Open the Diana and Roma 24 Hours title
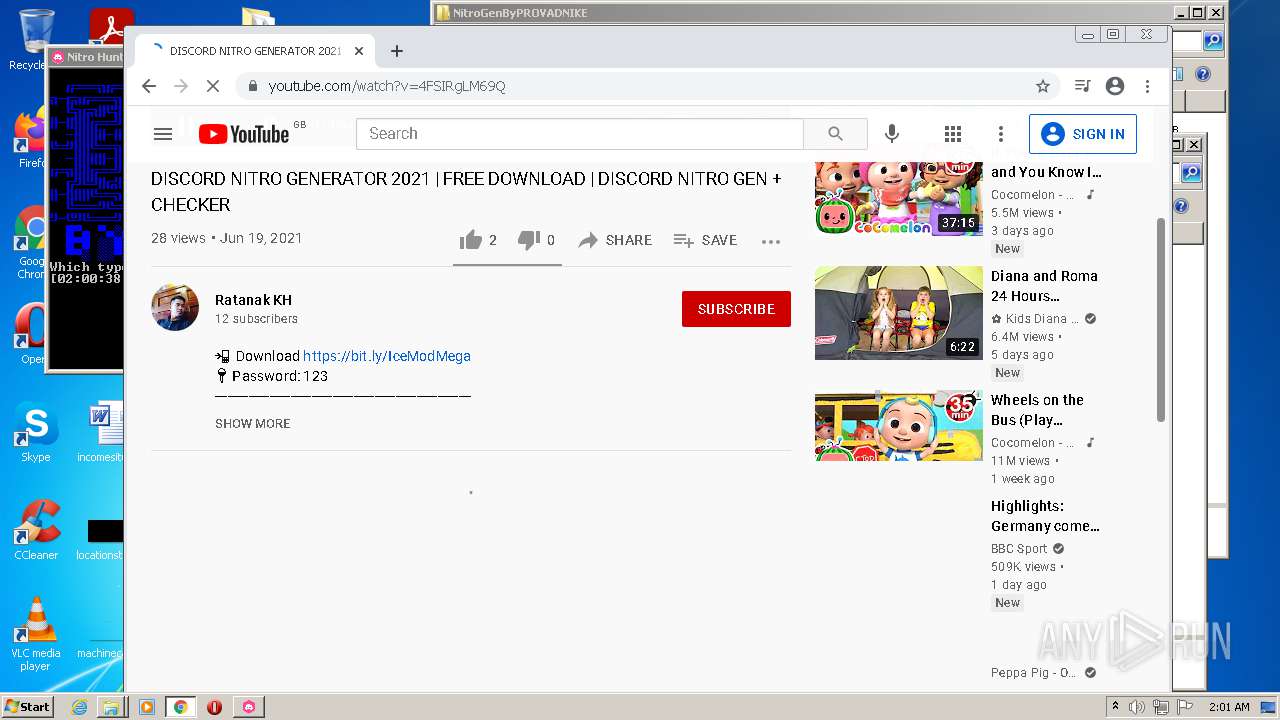Viewport: 1280px width, 720px height. point(1044,286)
